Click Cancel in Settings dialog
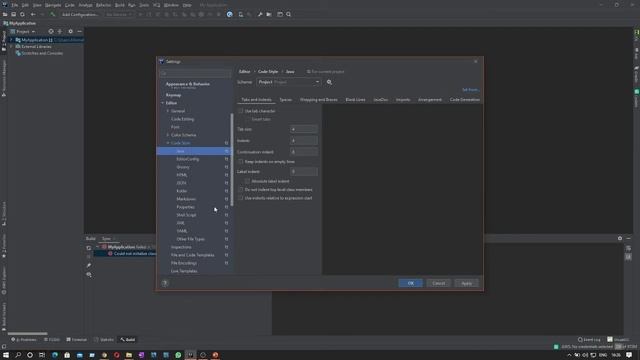The height and width of the screenshot is (360, 640). (x=439, y=283)
